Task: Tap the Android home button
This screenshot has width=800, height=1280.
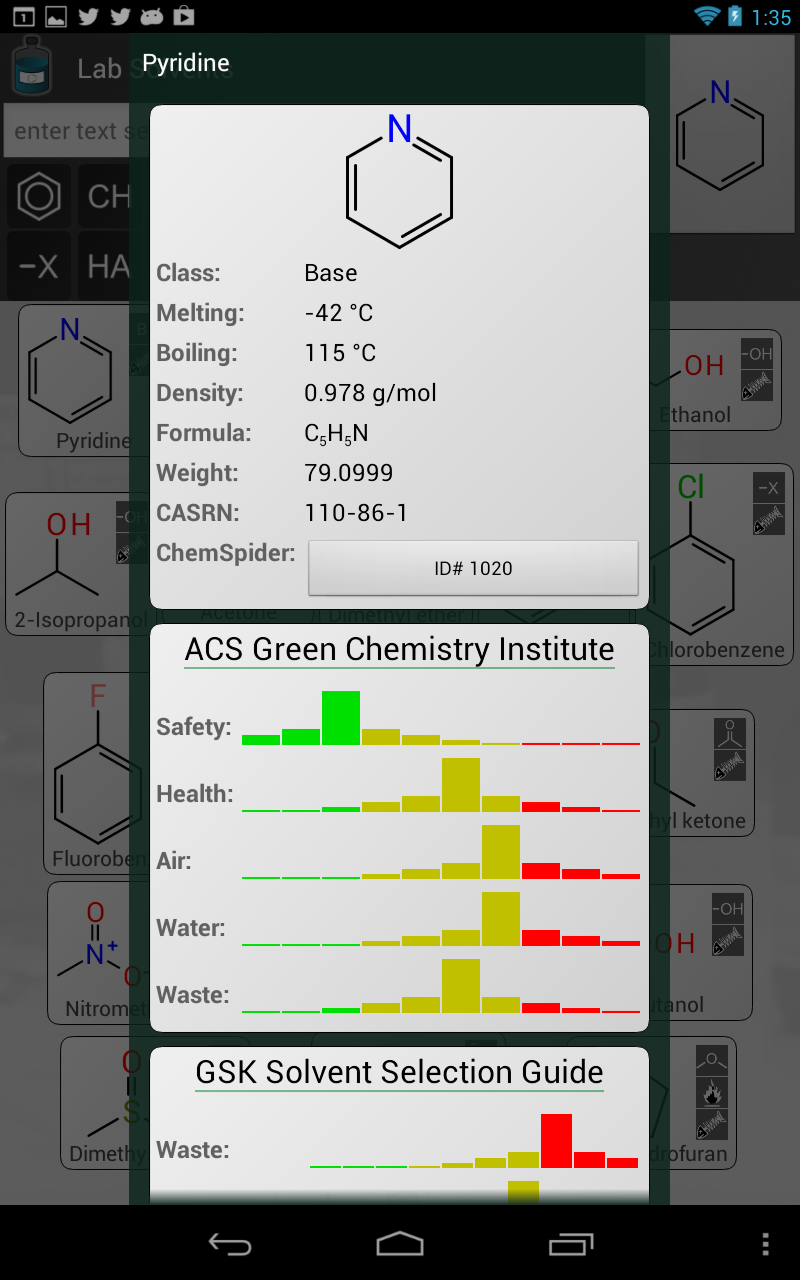Action: (399, 1243)
